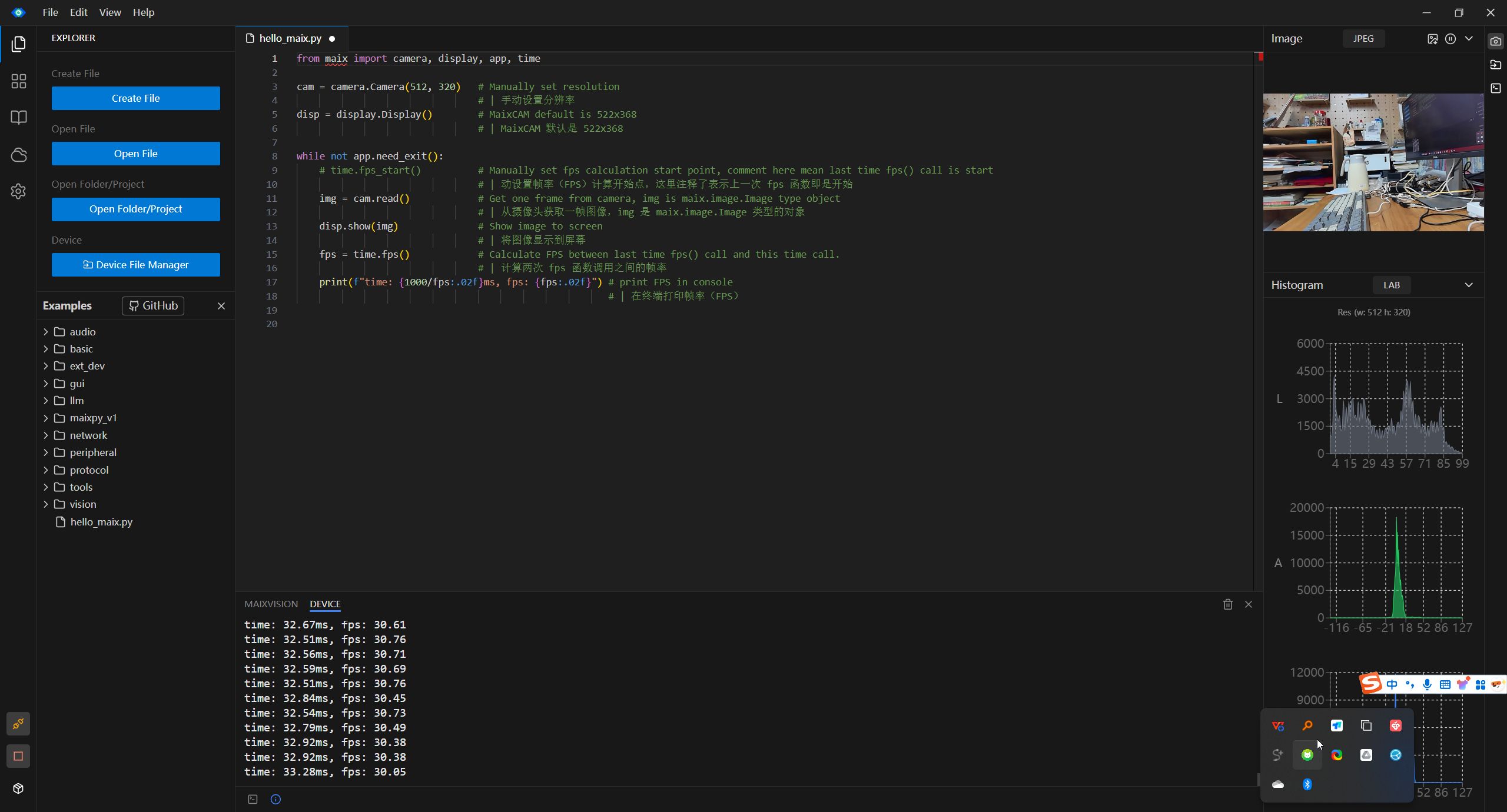Save the current camera image
This screenshot has height=812, width=1507.
[1432, 39]
